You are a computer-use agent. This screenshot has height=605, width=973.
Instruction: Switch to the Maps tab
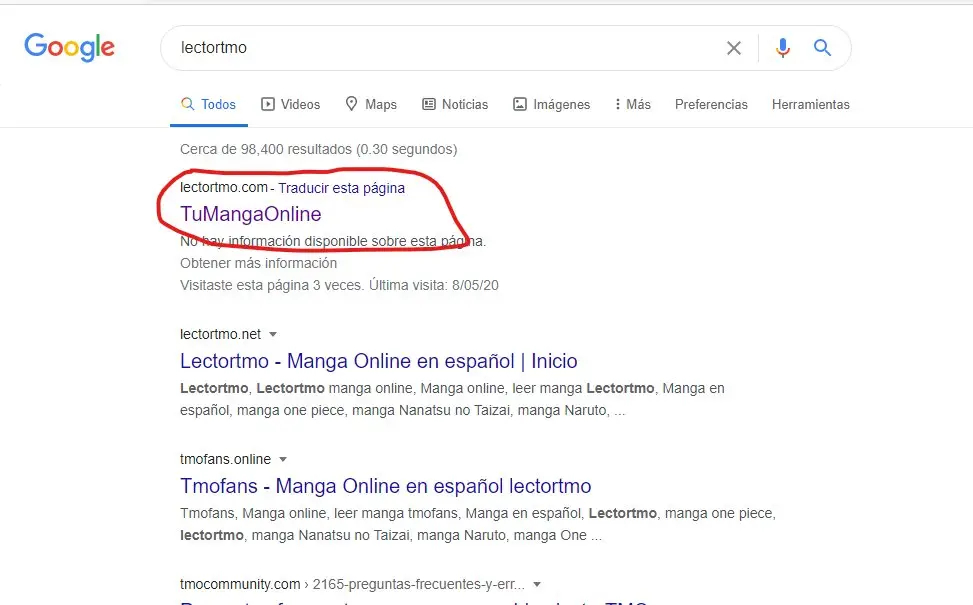tap(371, 104)
